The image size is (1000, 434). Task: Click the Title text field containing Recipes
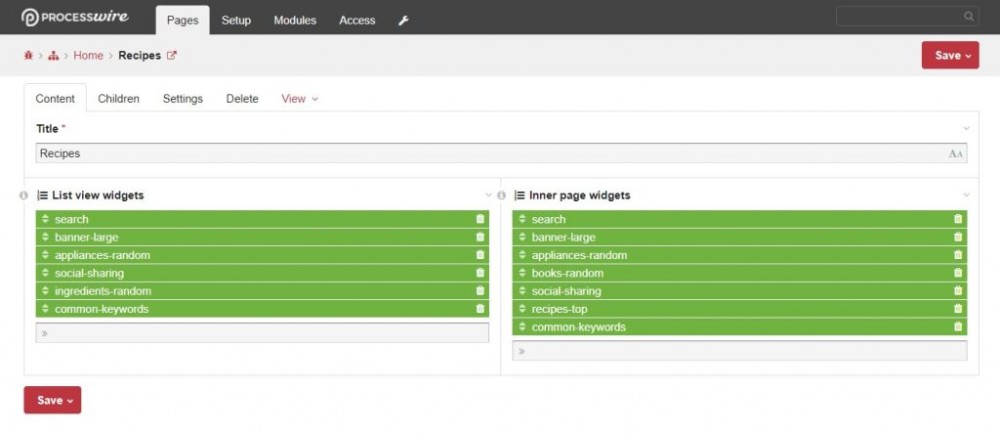(490, 153)
